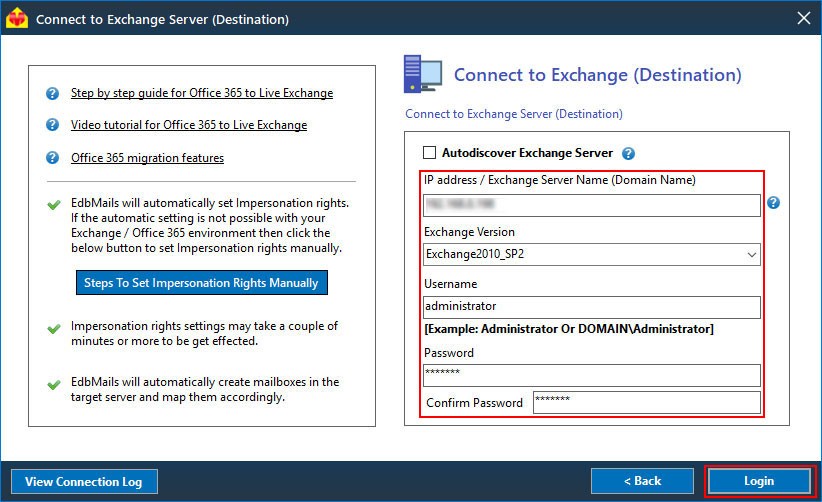Enable Autodiscover Exchange Server checkbox

[429, 152]
